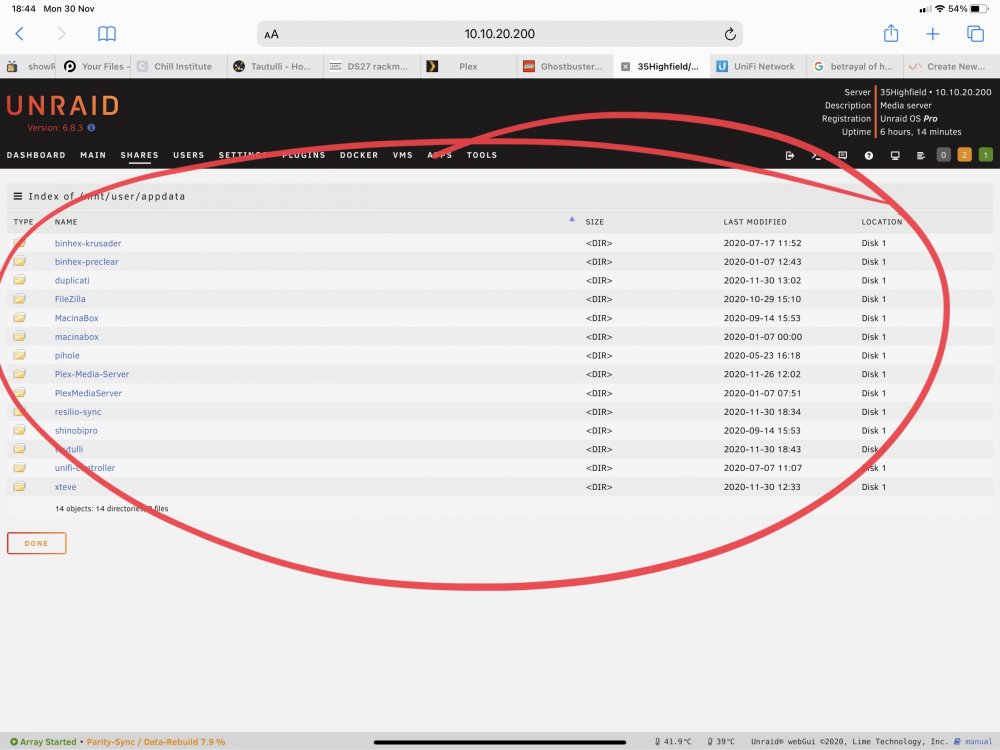
Task: Click the folder icon for duplicati
Action: pos(20,280)
